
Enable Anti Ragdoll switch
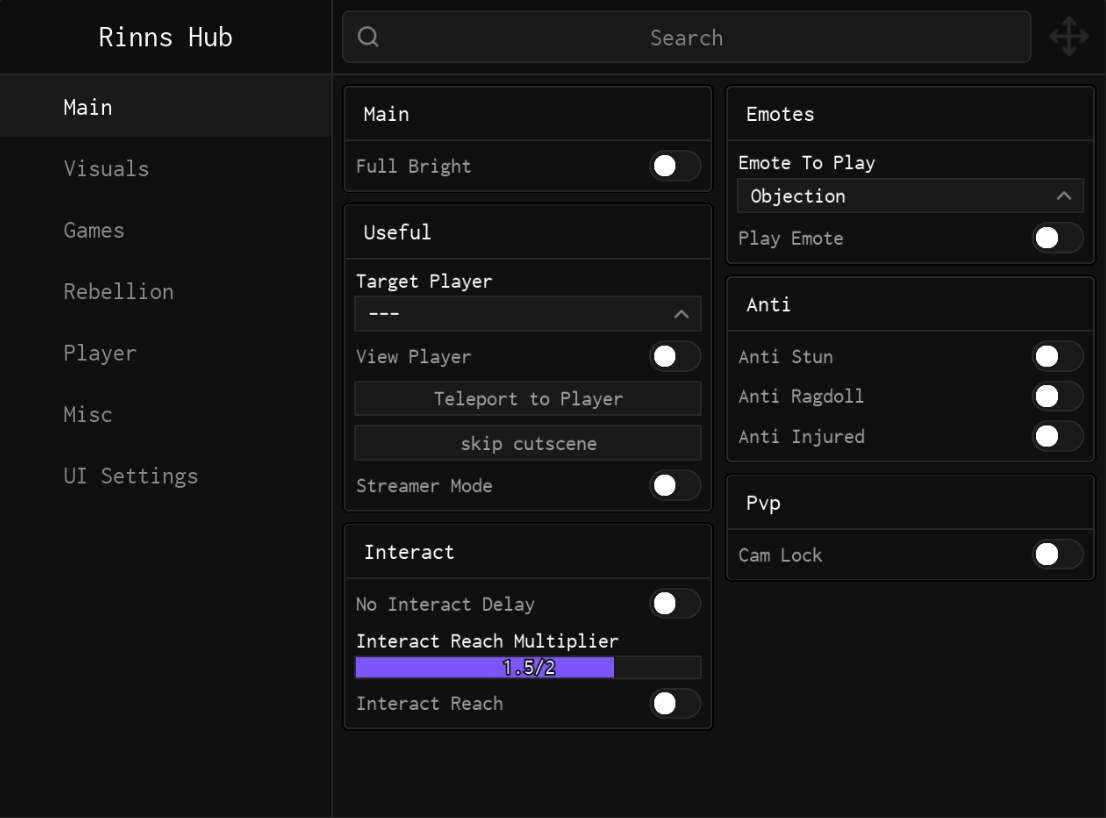point(1057,396)
